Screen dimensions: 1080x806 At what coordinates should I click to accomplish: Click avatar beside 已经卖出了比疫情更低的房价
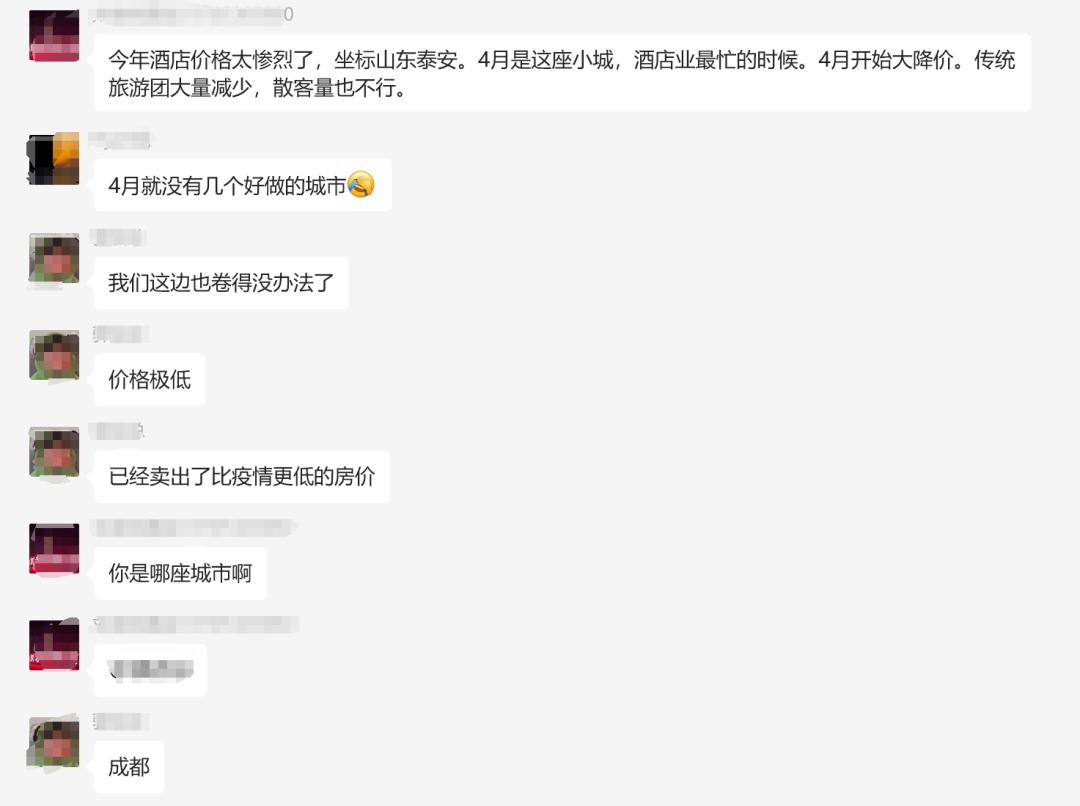[54, 452]
